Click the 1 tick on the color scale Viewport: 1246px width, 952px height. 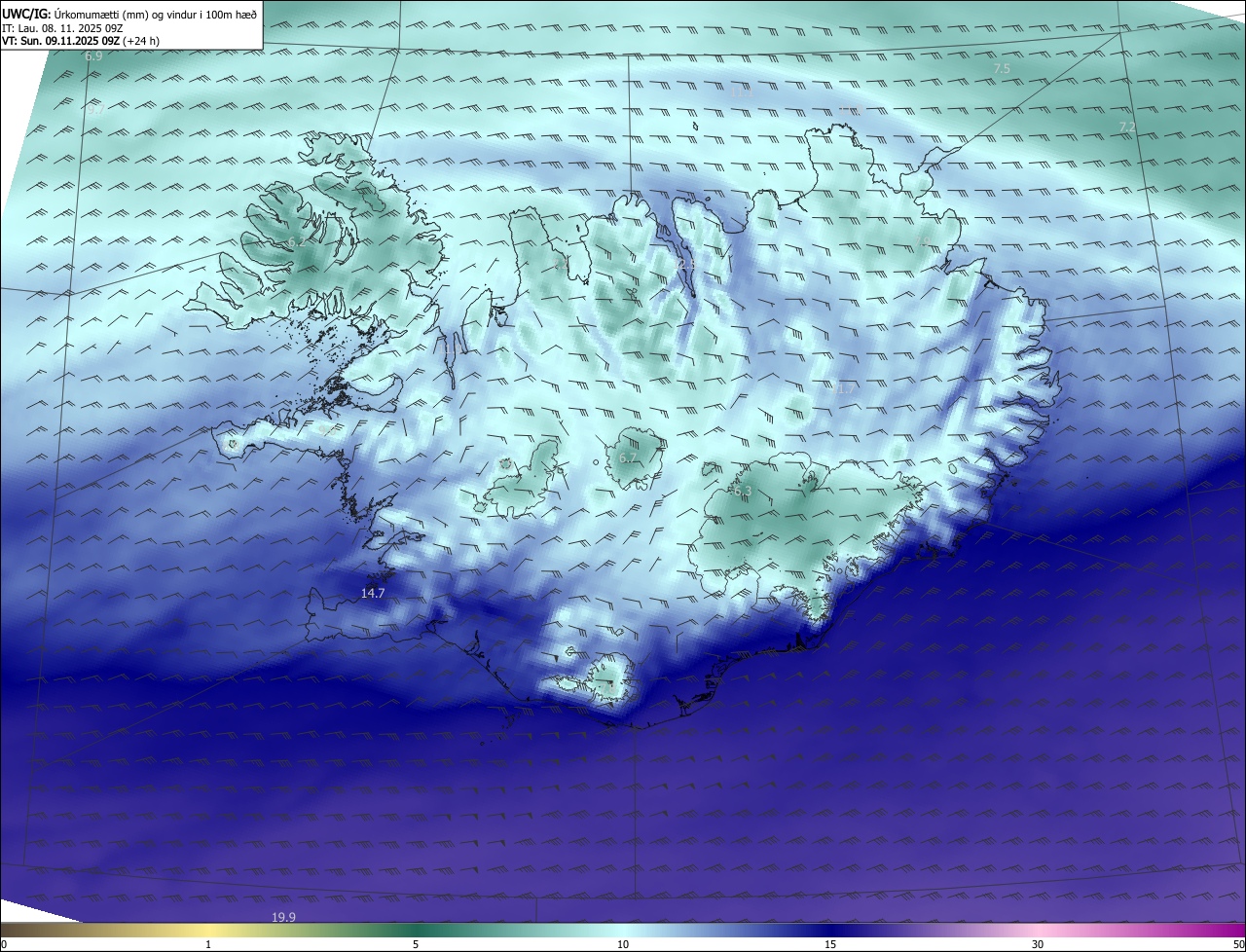(208, 944)
